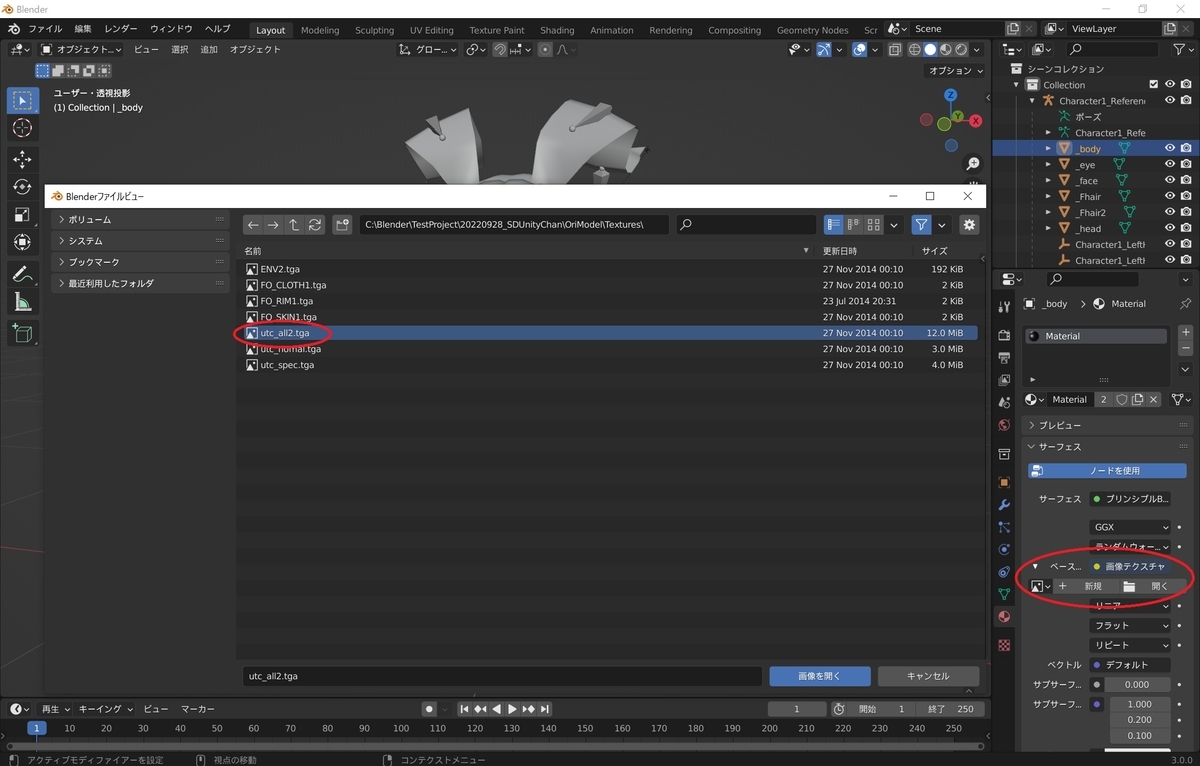Uncheck Collection exclude checkbox in outliner
The image size is (1200, 766).
(1154, 84)
